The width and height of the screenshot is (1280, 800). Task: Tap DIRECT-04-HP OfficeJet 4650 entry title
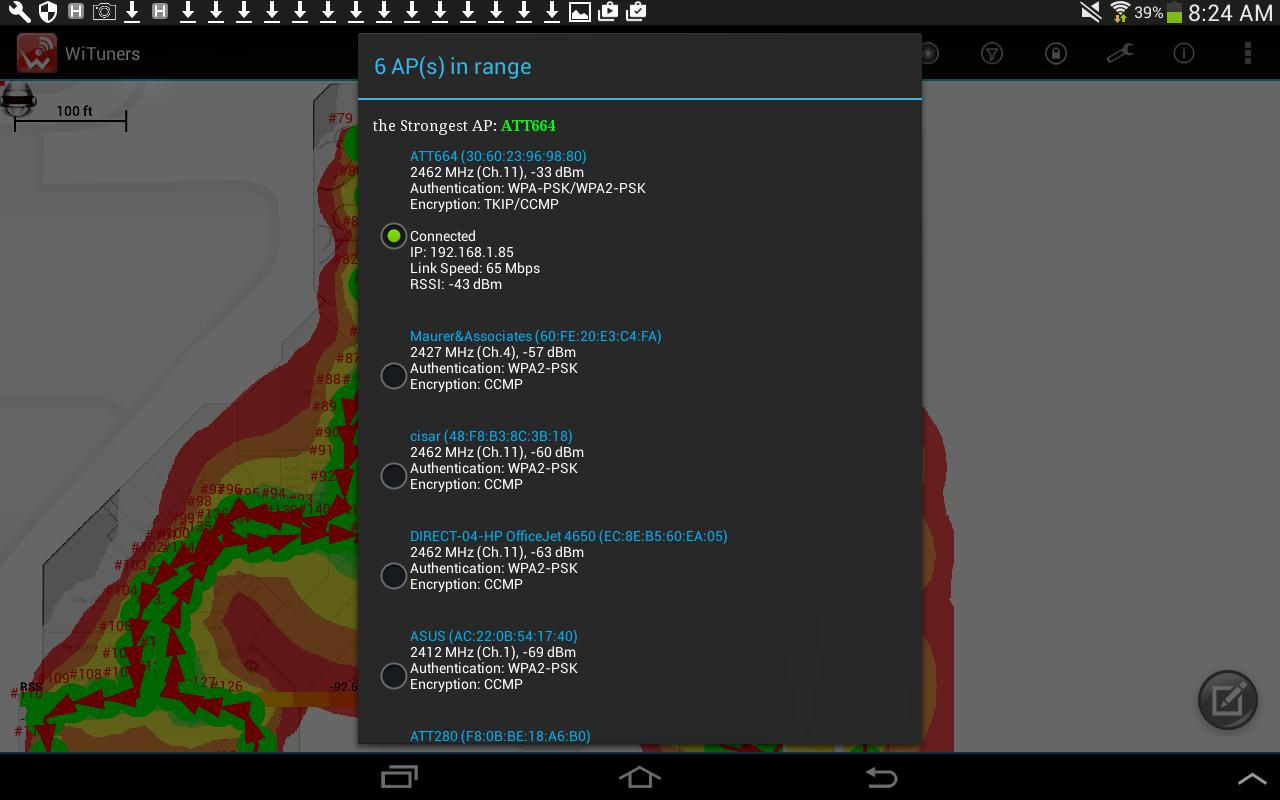(x=569, y=536)
